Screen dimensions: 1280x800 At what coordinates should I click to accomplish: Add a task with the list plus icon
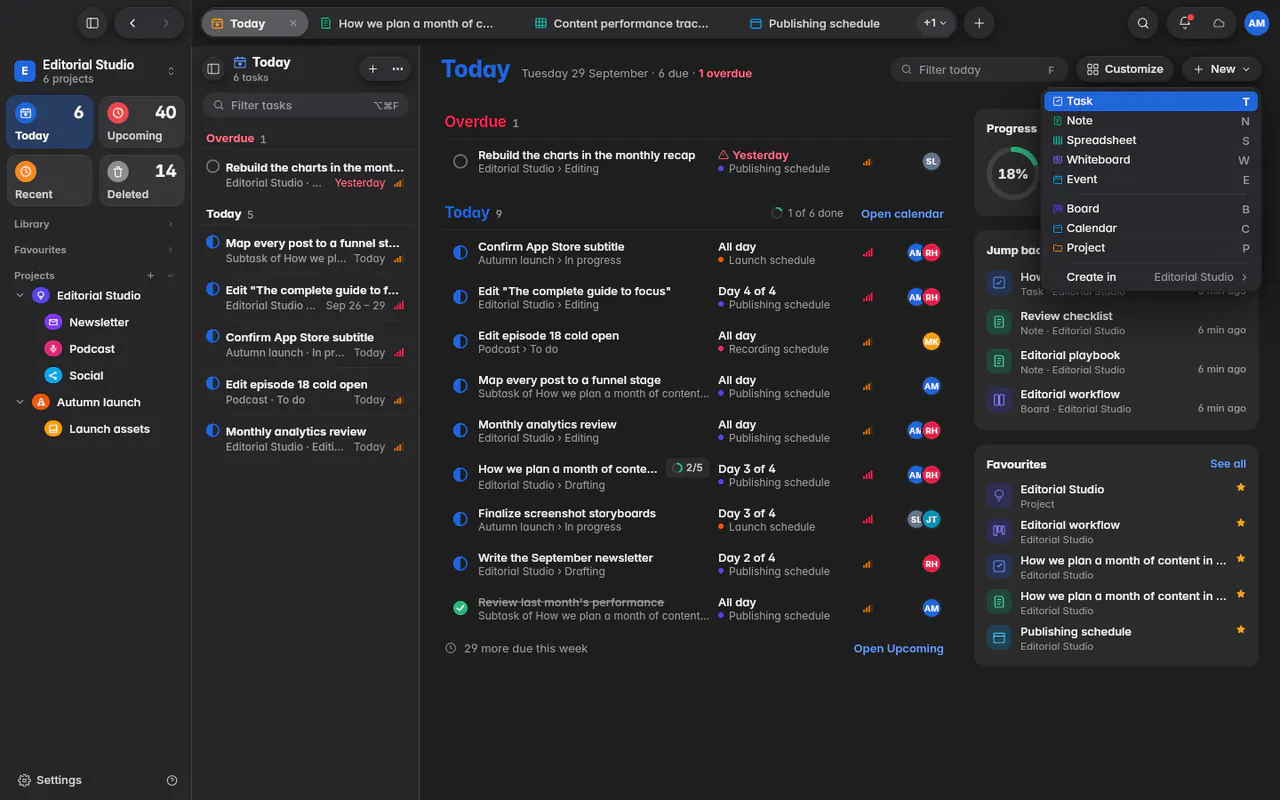tap(373, 69)
